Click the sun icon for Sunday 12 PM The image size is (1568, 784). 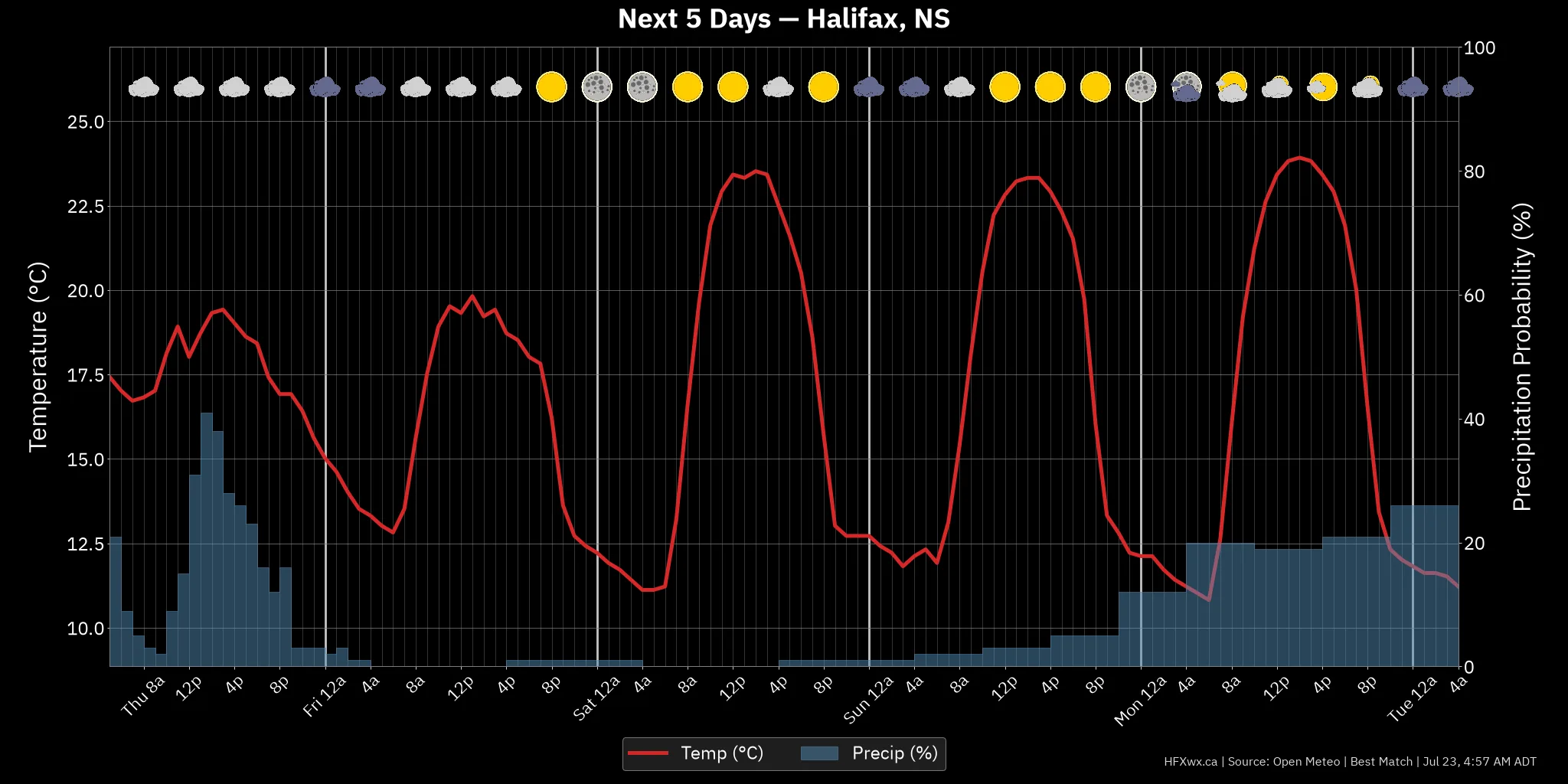[x=1004, y=87]
